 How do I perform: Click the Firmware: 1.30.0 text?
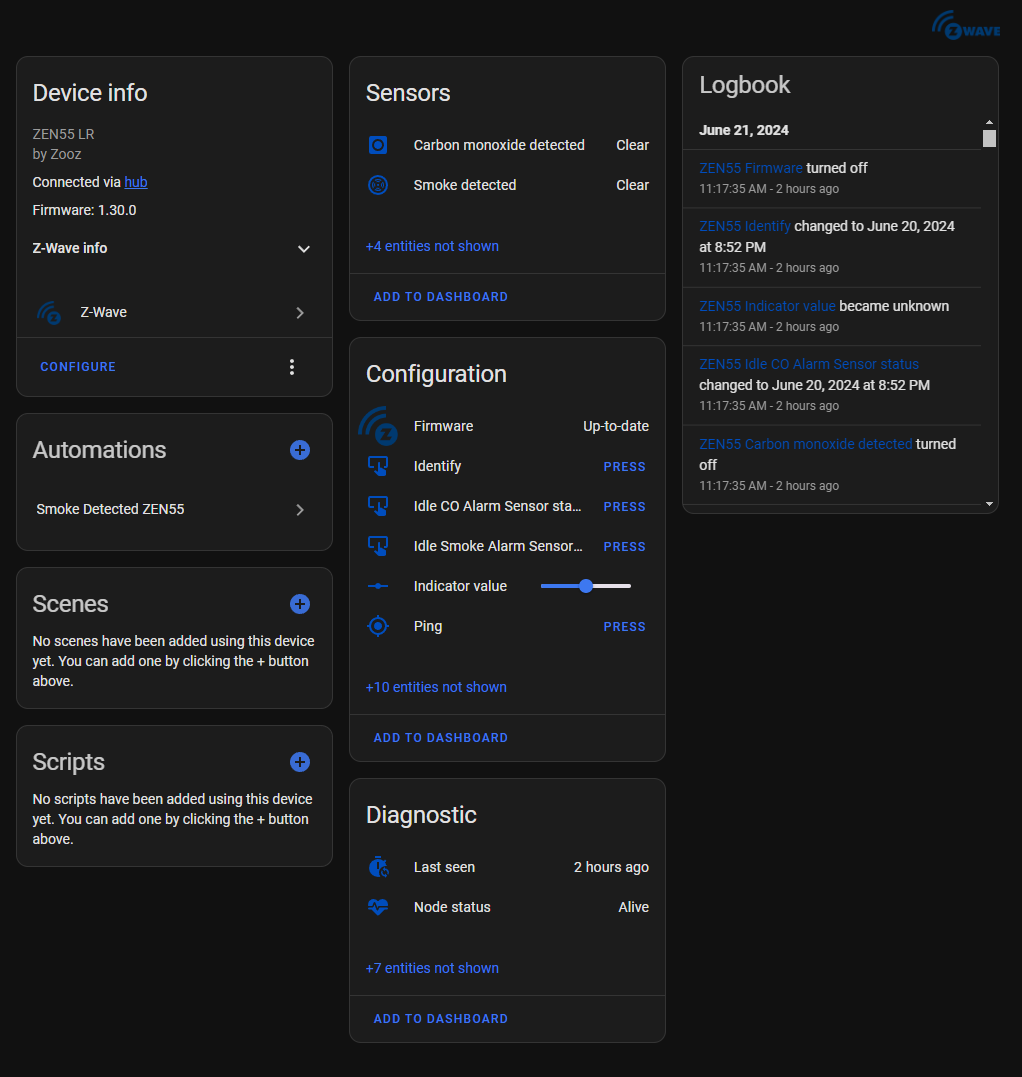[84, 210]
